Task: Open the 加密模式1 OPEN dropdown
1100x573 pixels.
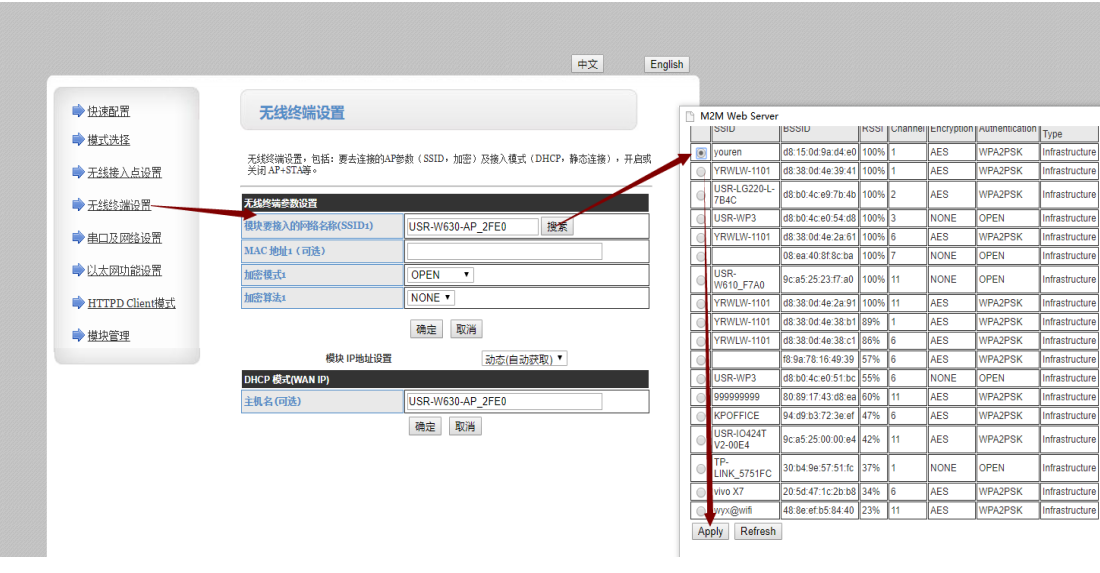Action: (x=440, y=275)
